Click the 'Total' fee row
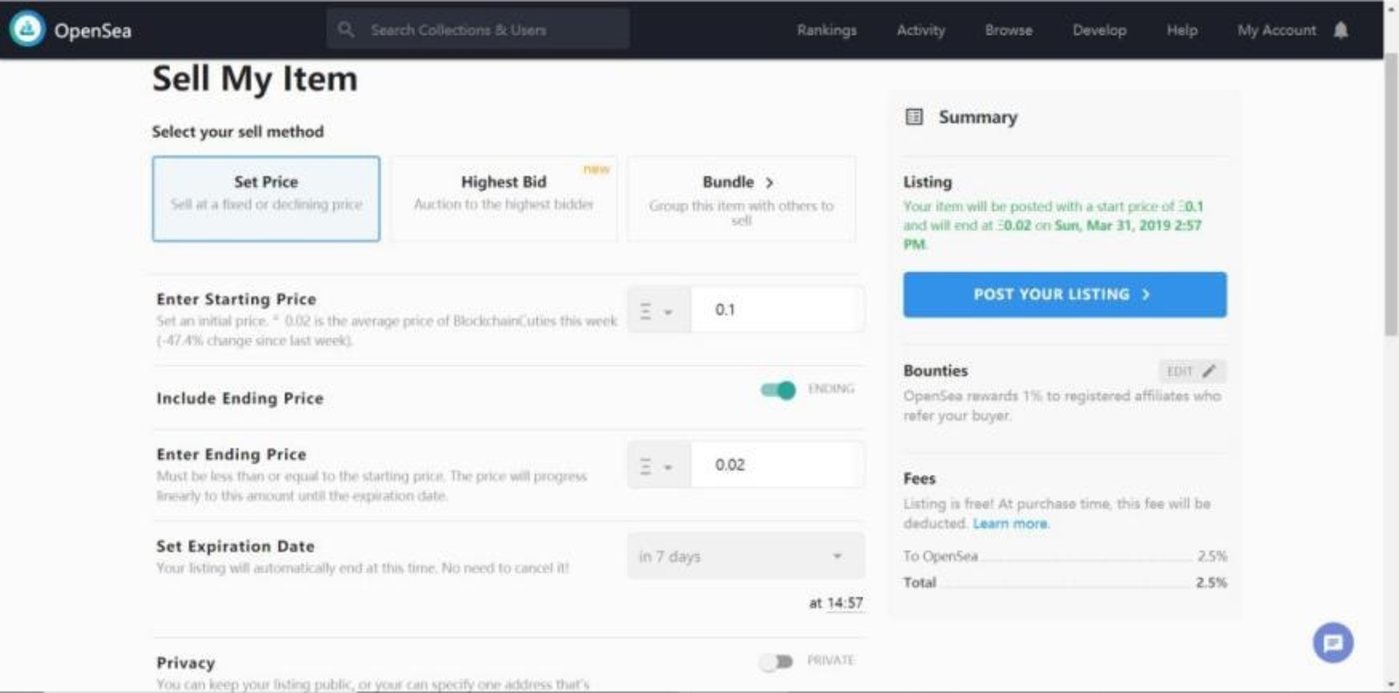This screenshot has height=693, width=1399. 1065,582
